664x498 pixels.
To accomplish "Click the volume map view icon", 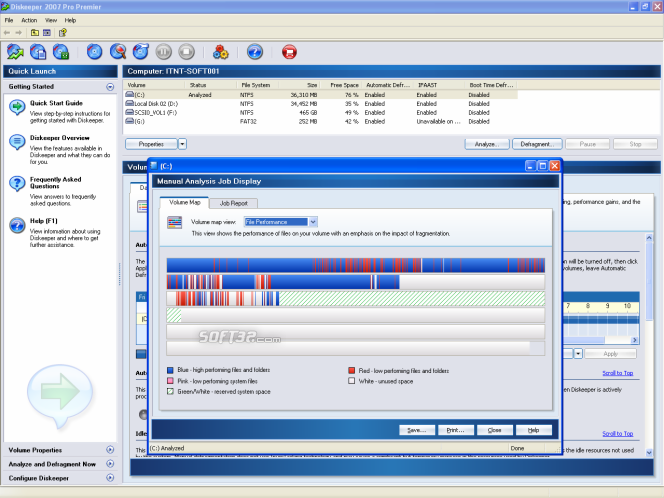I will tap(174, 222).
